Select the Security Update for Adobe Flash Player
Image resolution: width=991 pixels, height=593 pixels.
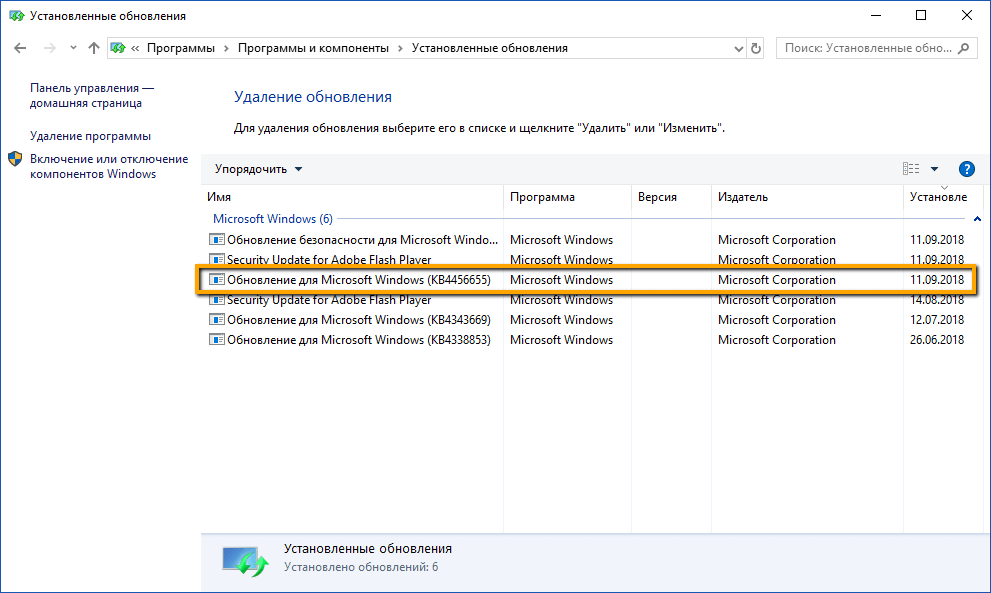pos(330,260)
